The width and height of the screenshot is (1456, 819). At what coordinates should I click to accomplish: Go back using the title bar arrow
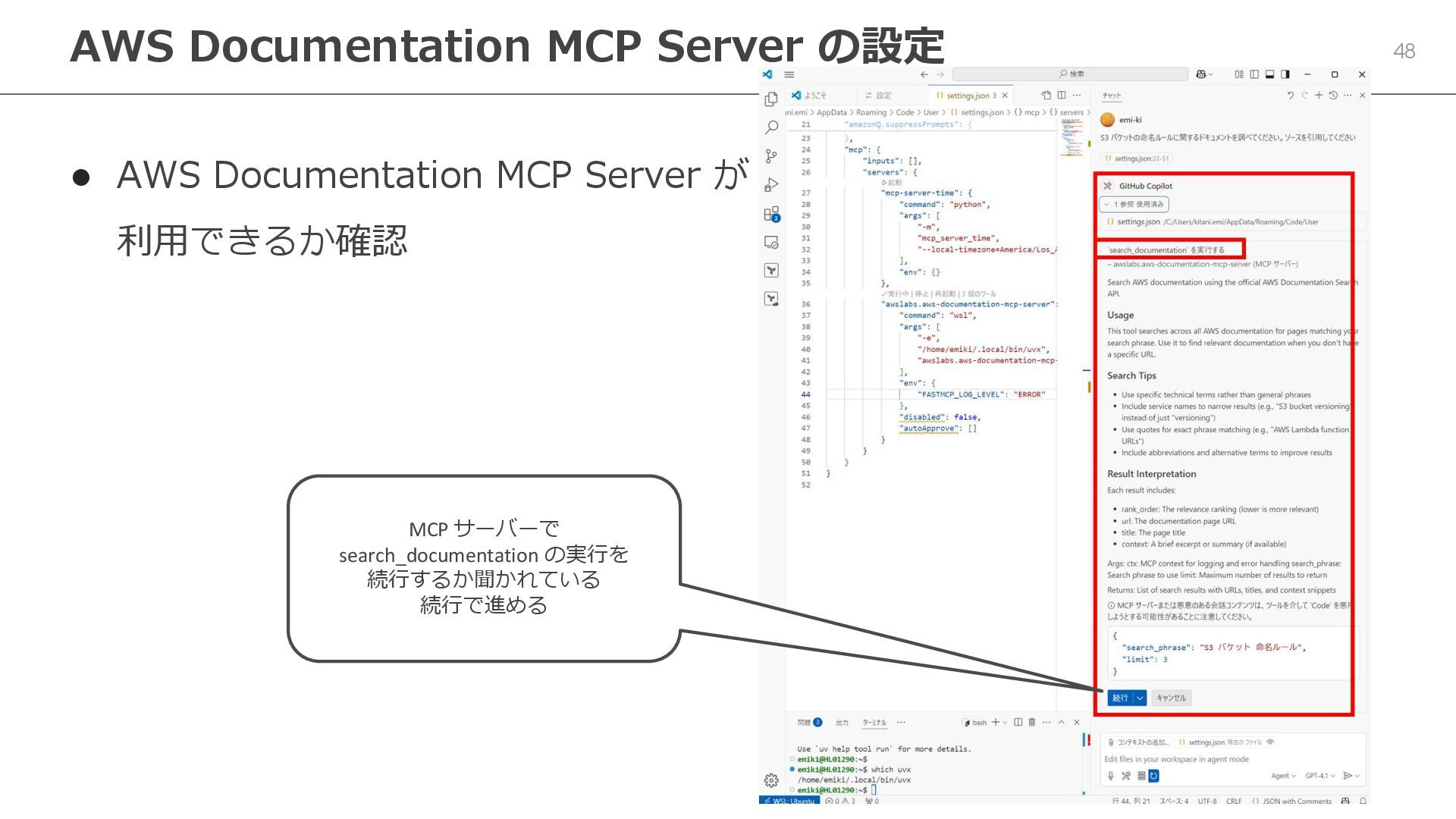pyautogui.click(x=924, y=74)
